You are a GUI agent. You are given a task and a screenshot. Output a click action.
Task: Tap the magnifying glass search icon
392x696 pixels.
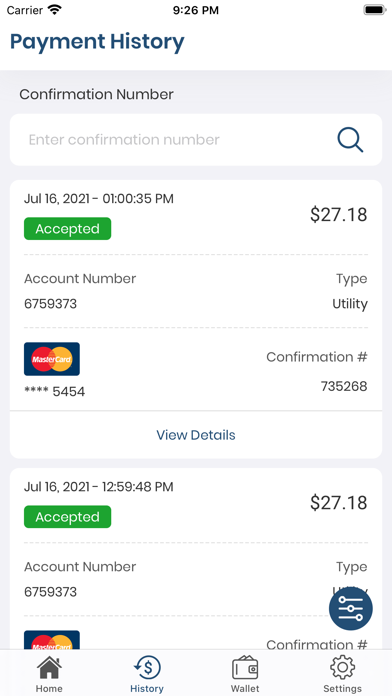pos(350,140)
